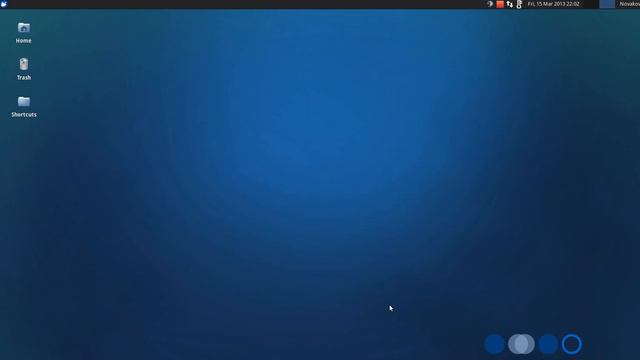Image resolution: width=640 pixels, height=360 pixels.
Task: Click the red square tray icon
Action: [x=500, y=4]
